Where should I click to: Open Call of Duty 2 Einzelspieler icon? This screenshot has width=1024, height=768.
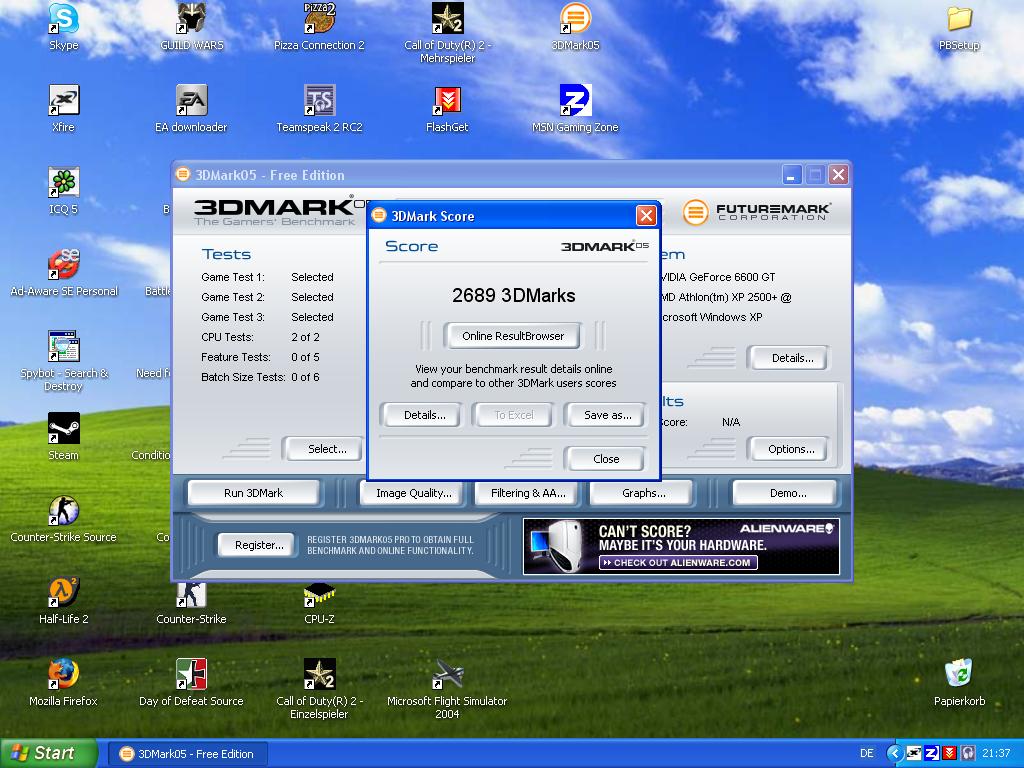tap(319, 675)
